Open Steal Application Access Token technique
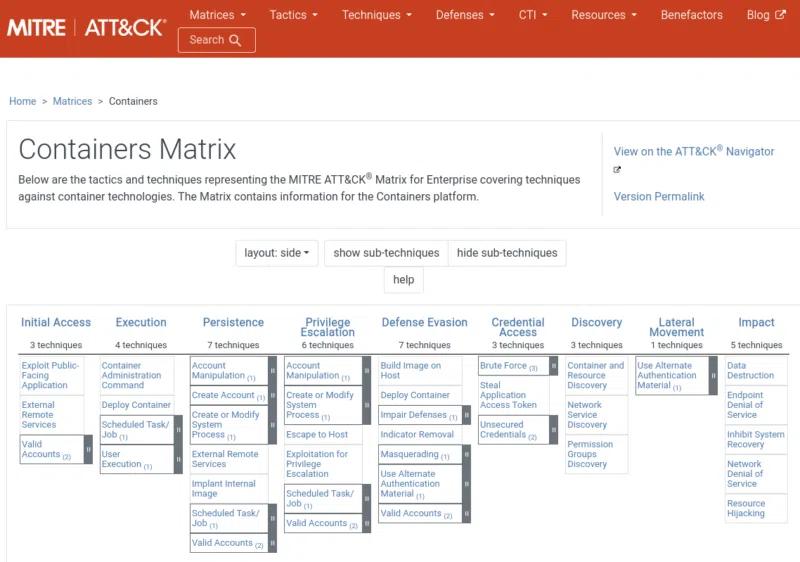 pos(508,395)
